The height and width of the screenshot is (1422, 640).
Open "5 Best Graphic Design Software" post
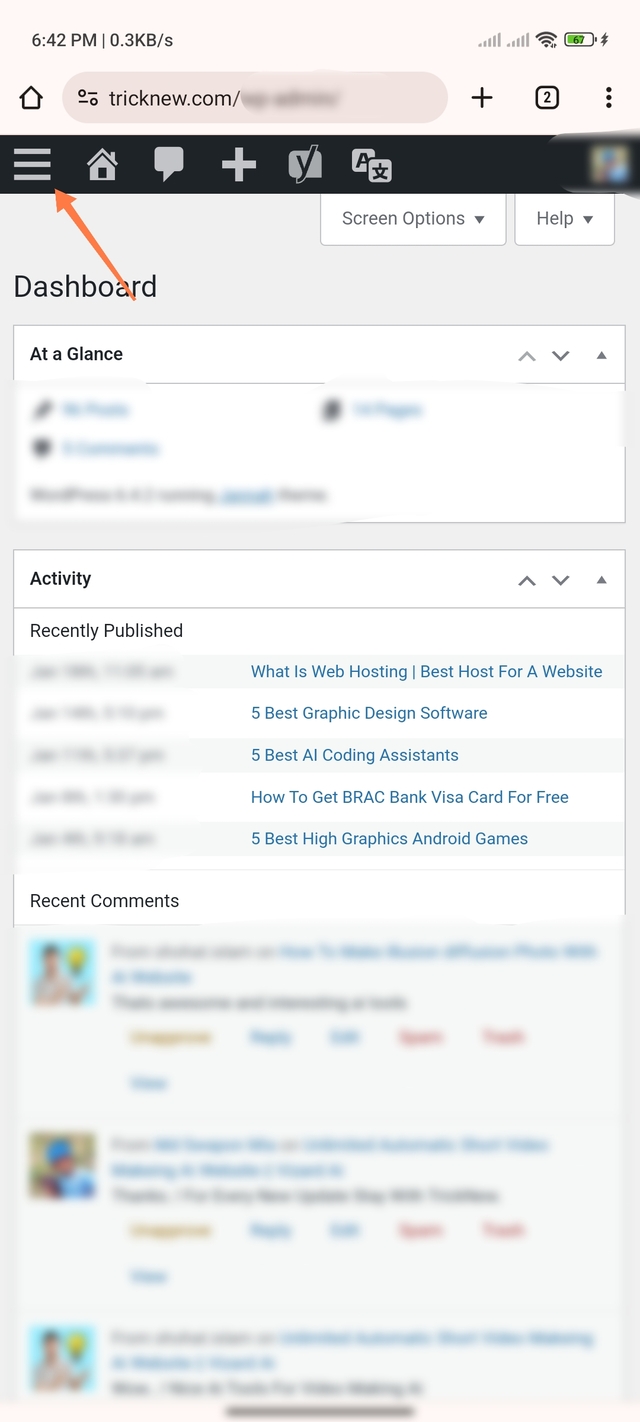[x=369, y=713]
